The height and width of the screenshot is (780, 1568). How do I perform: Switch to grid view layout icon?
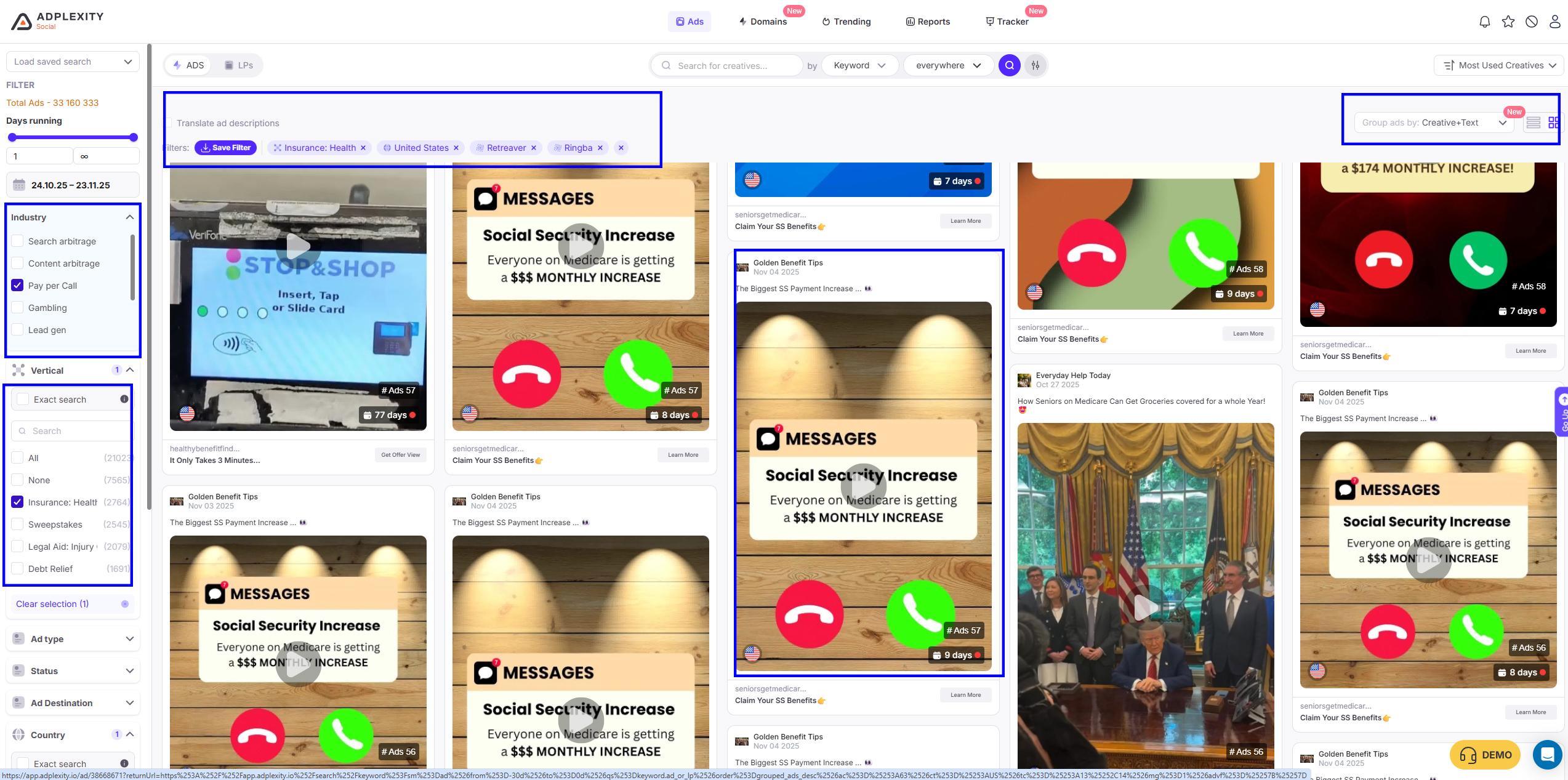click(x=1553, y=123)
